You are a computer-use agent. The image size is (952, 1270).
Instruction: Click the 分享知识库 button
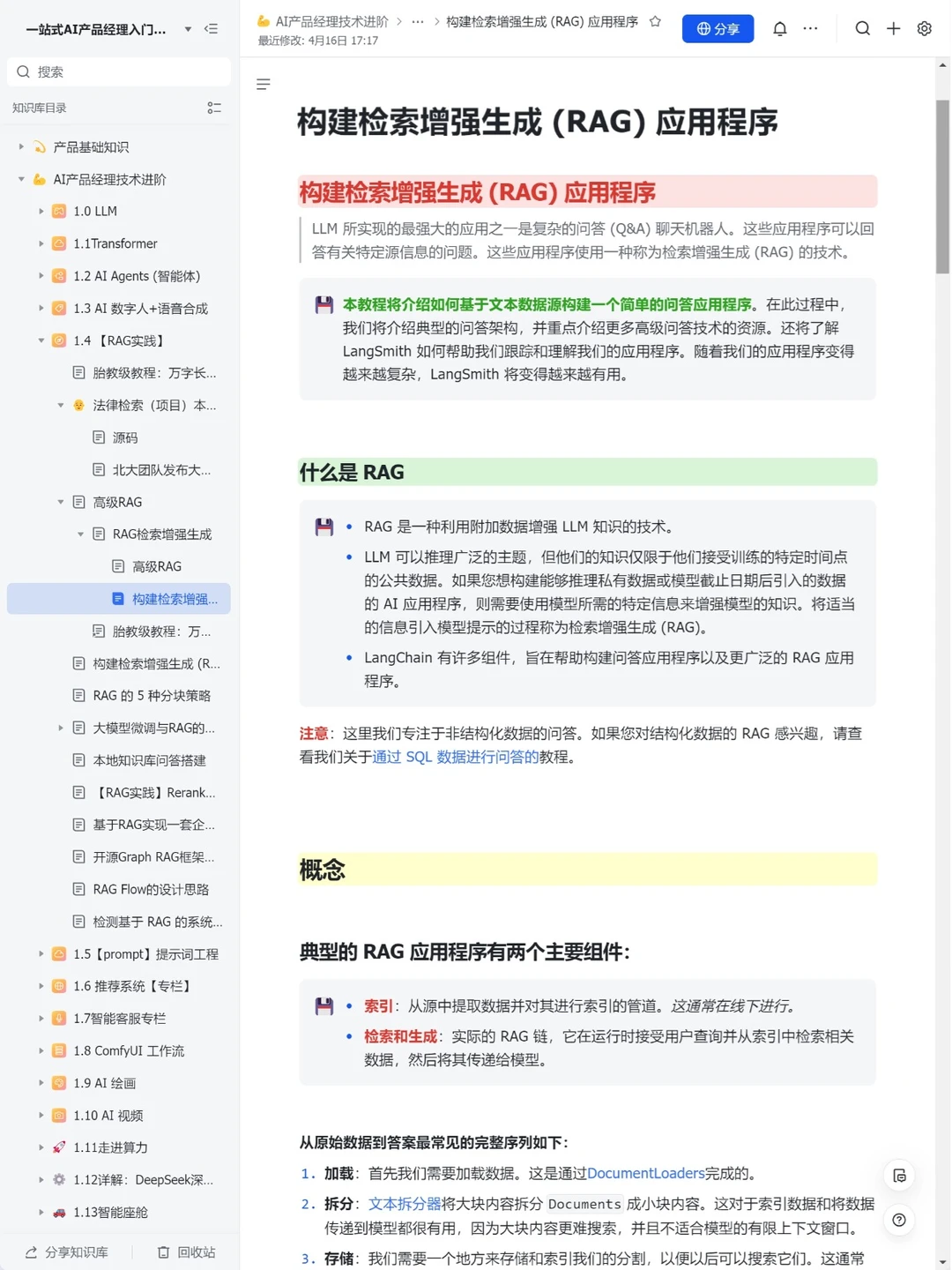coord(67,1252)
